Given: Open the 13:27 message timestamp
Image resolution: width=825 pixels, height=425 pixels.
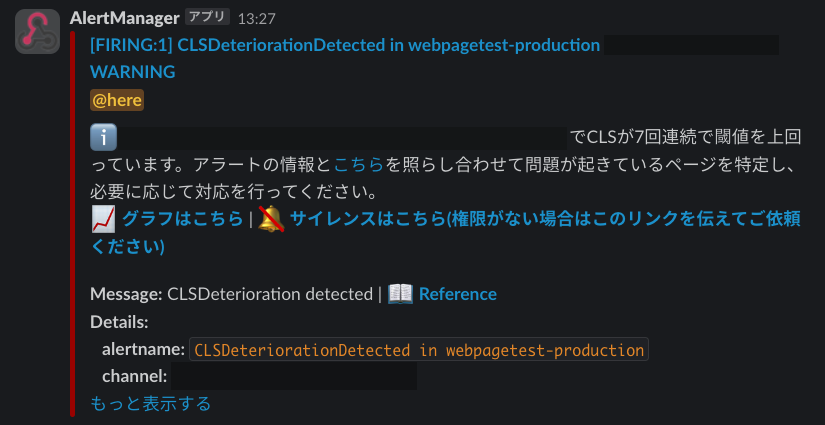Looking at the screenshot, I should (256, 19).
